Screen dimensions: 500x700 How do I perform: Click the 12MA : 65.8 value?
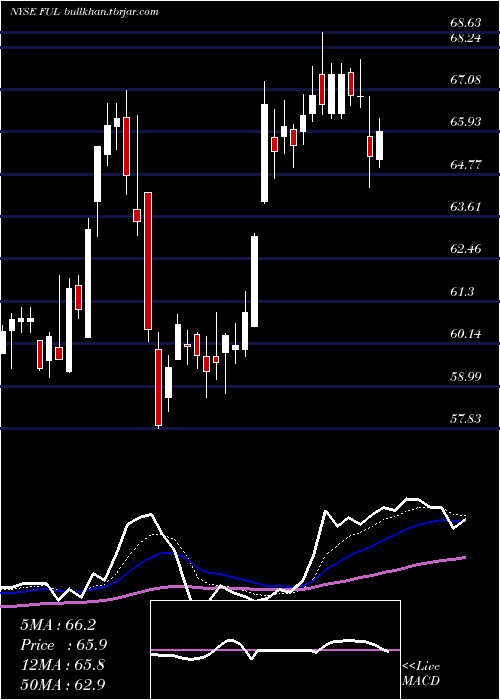click(62, 665)
